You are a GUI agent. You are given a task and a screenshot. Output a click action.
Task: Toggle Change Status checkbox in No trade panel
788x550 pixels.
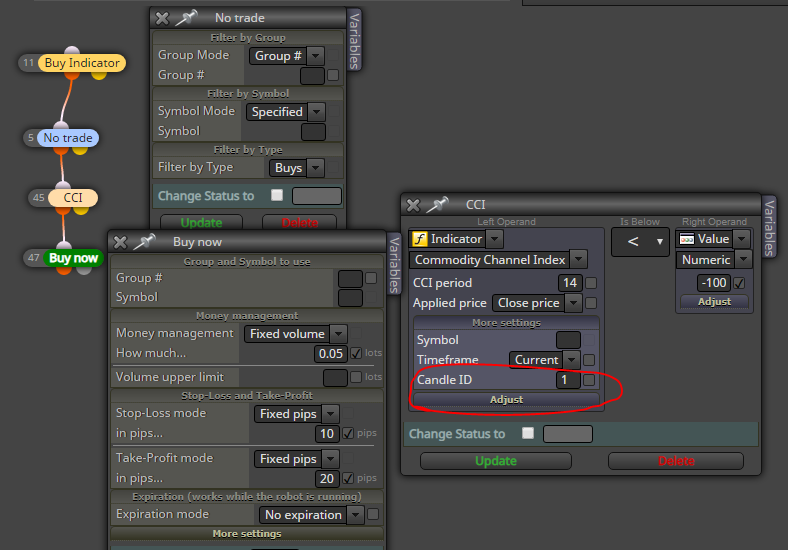(277, 195)
